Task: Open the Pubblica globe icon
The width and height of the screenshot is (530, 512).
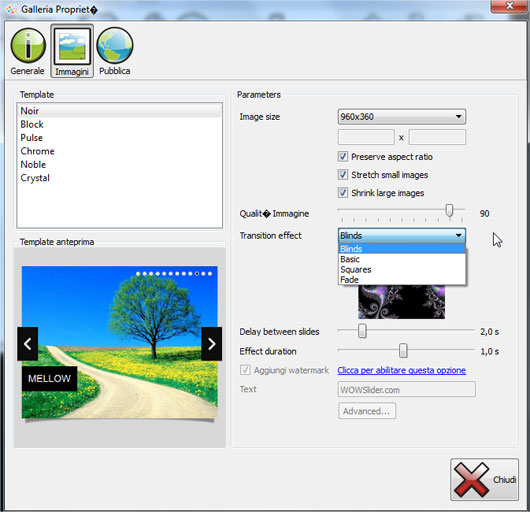Action: point(115,45)
